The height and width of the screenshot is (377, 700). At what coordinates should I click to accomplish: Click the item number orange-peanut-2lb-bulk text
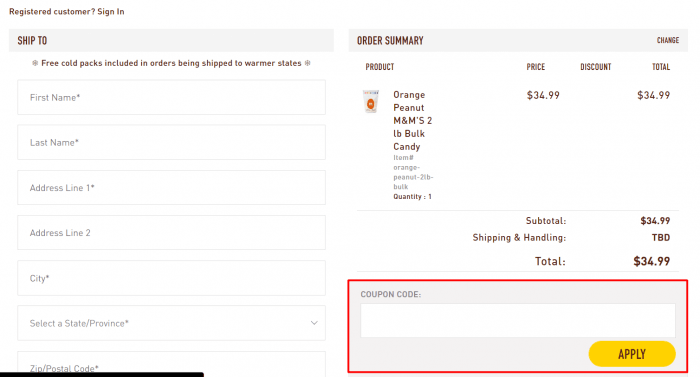tap(413, 172)
